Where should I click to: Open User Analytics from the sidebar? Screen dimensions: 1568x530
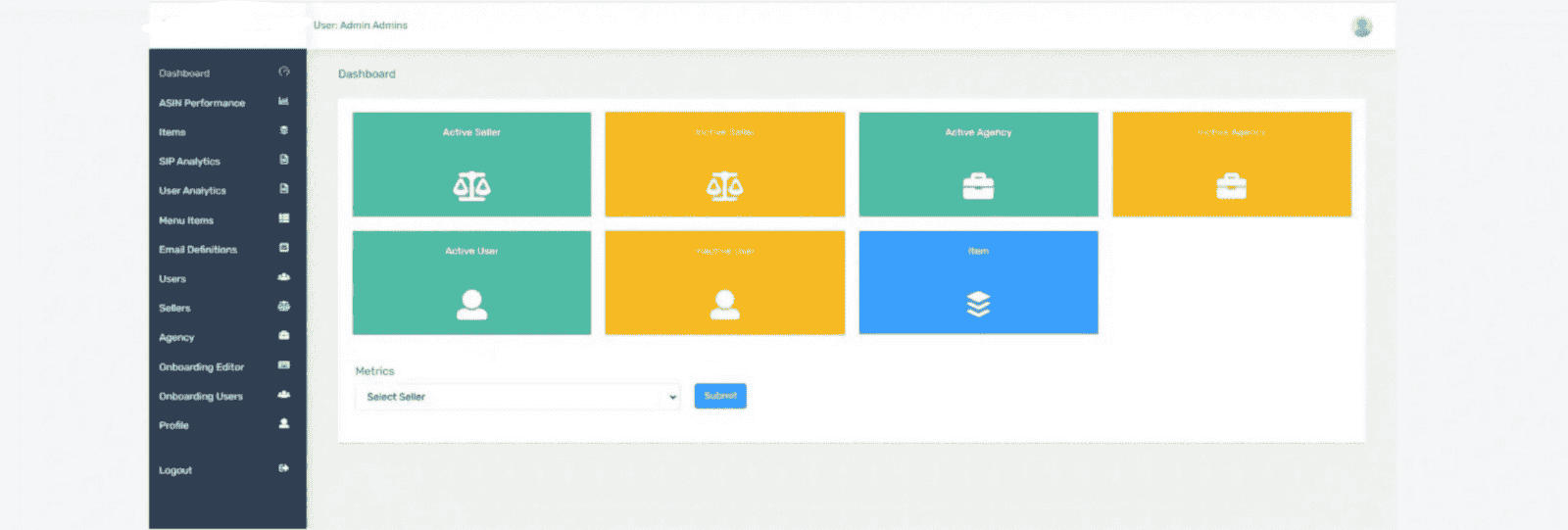coord(192,191)
